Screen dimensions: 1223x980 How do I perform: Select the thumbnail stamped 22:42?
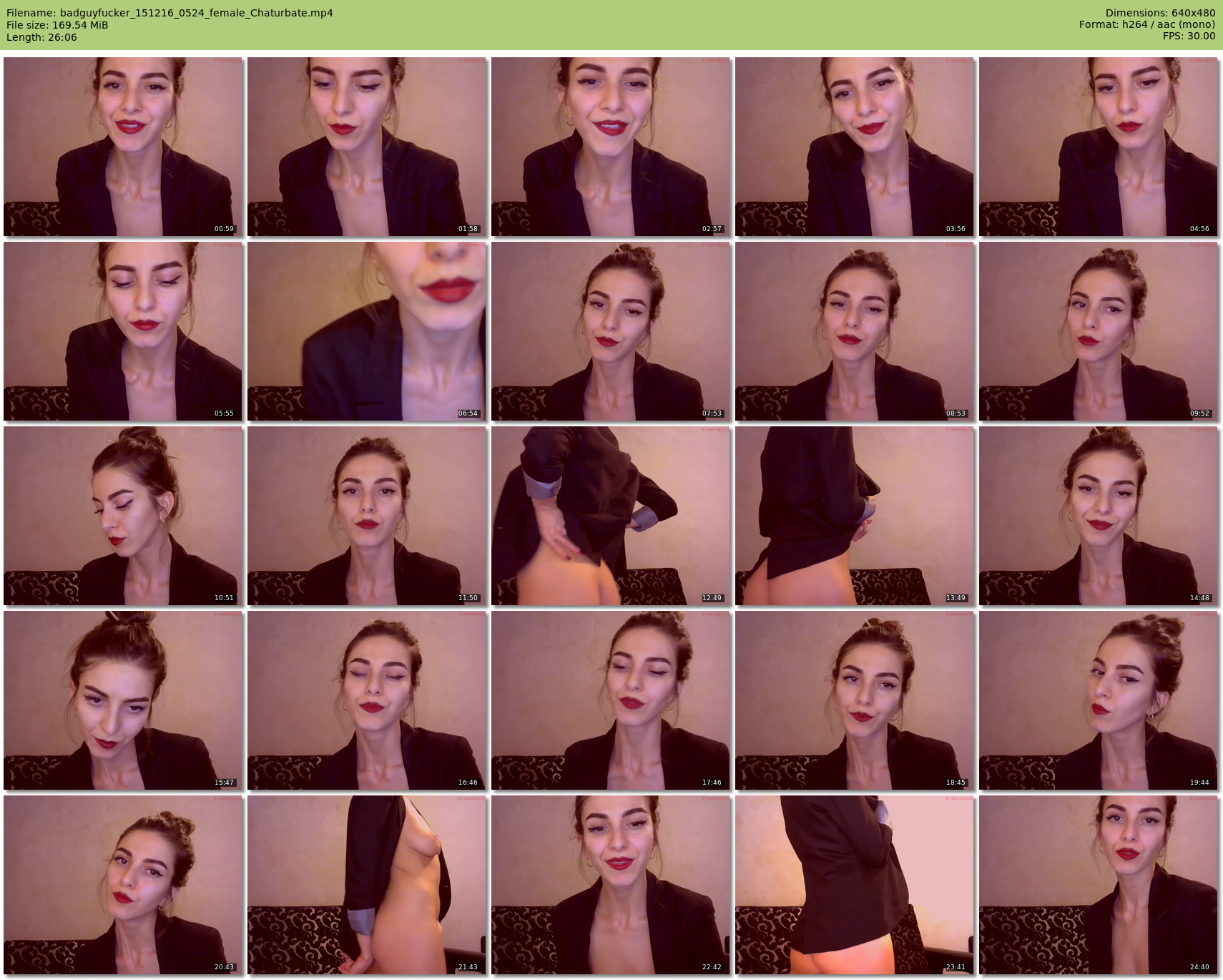[x=611, y=885]
